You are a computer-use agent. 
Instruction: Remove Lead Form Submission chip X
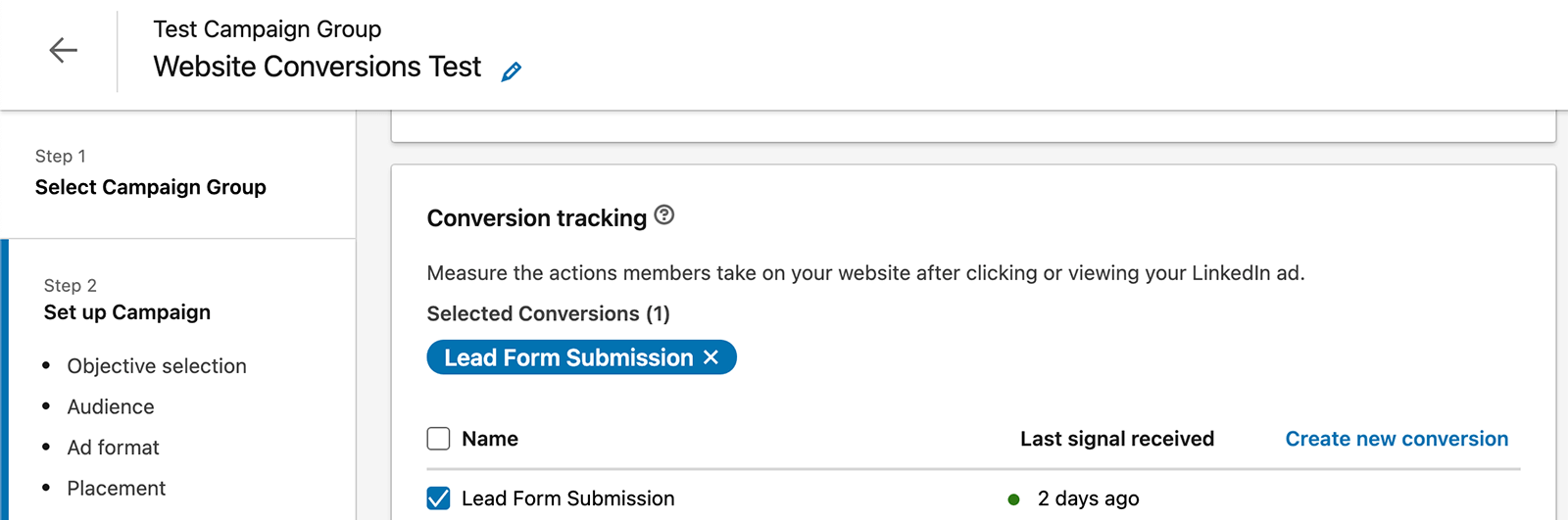[x=711, y=358]
